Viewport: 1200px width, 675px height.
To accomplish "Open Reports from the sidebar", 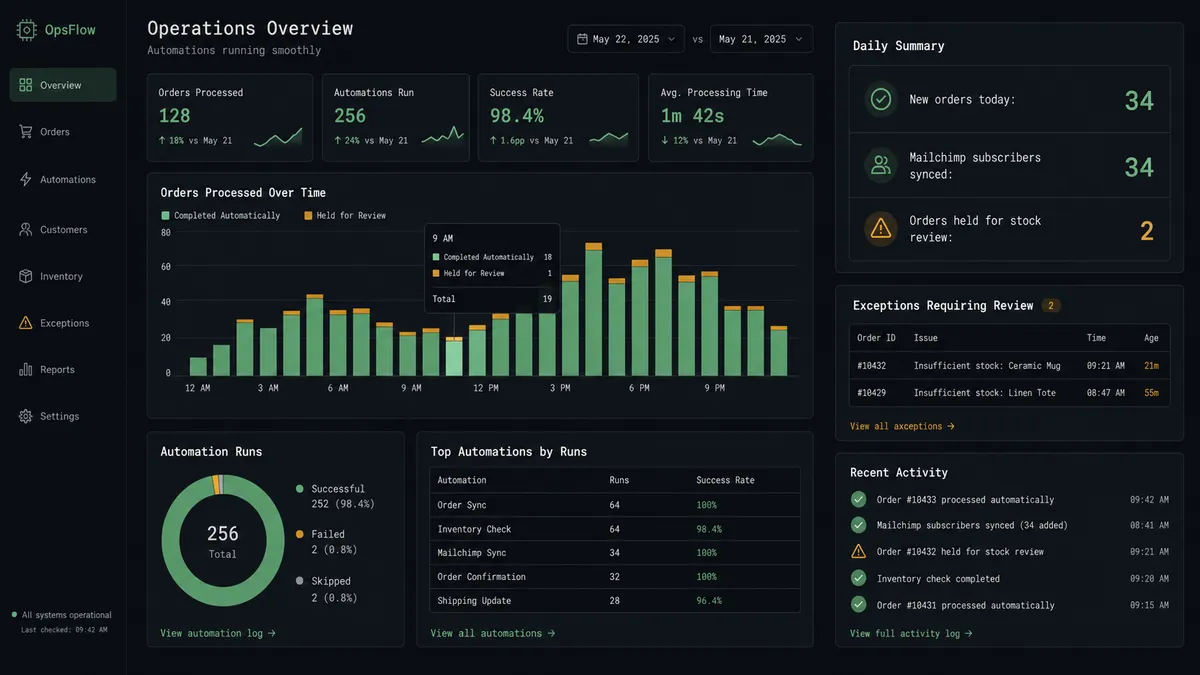I will (x=63, y=370).
